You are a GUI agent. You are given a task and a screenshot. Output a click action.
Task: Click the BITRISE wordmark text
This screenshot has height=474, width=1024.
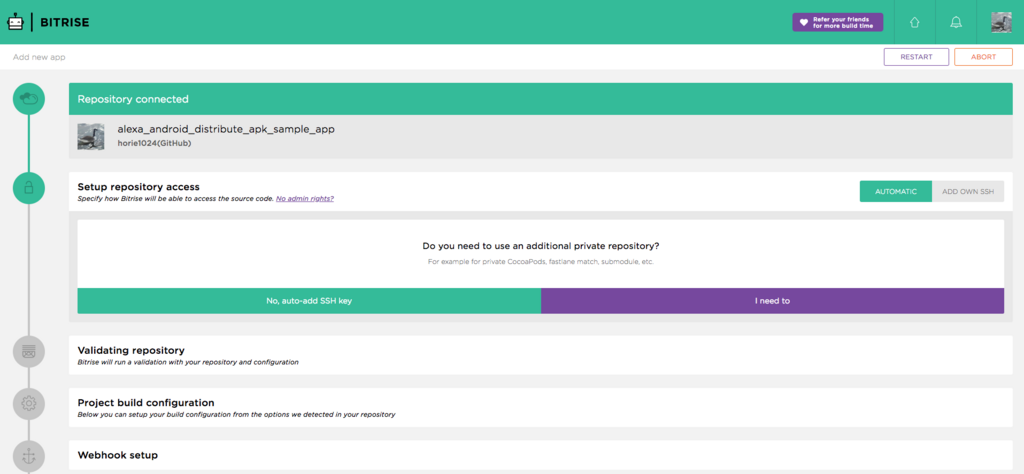click(x=65, y=22)
